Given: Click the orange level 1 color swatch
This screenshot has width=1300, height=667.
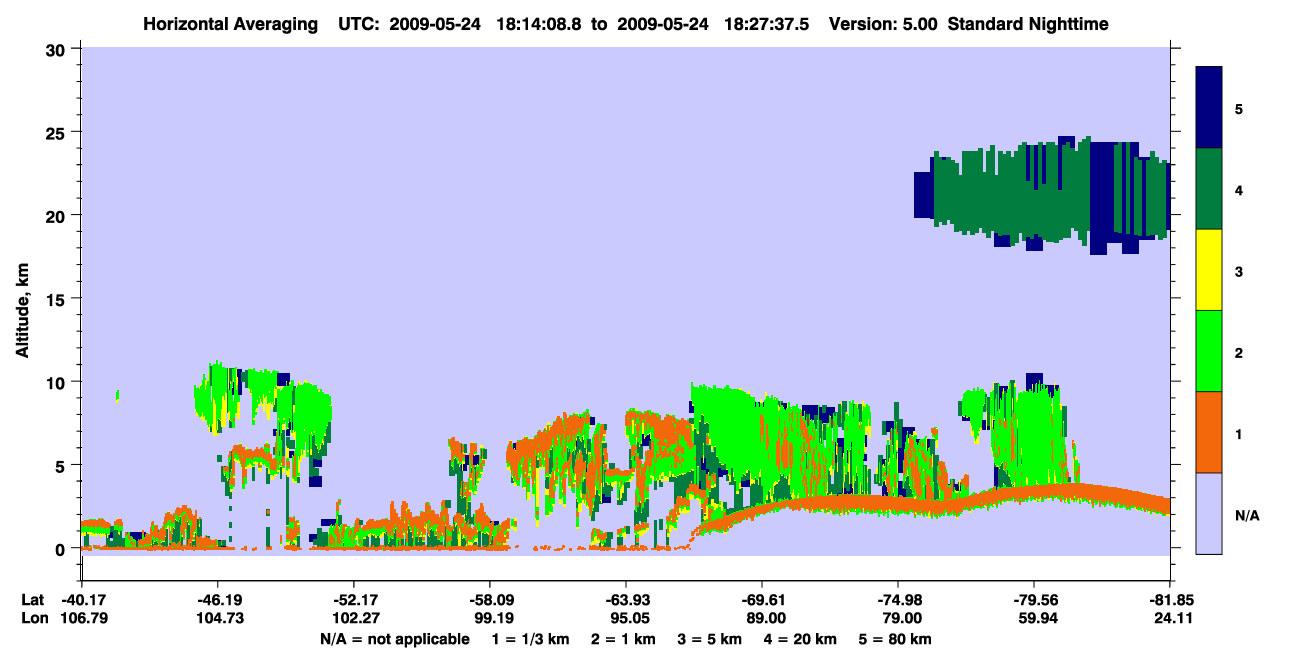Looking at the screenshot, I should [1209, 432].
